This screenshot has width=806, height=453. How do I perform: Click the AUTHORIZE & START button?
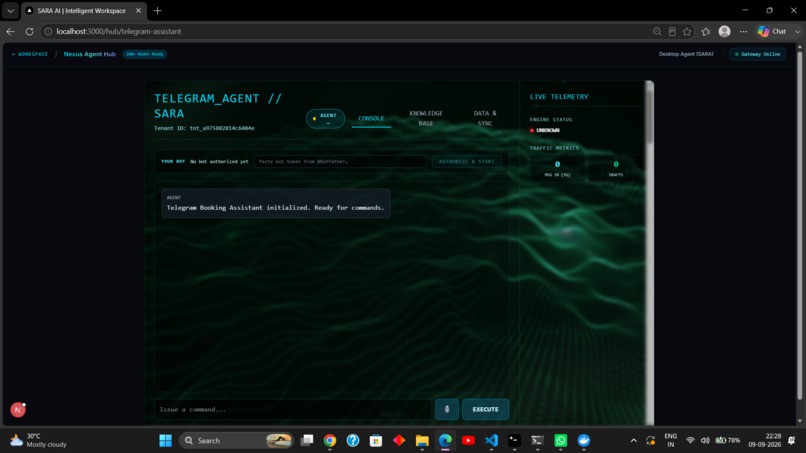click(x=466, y=161)
